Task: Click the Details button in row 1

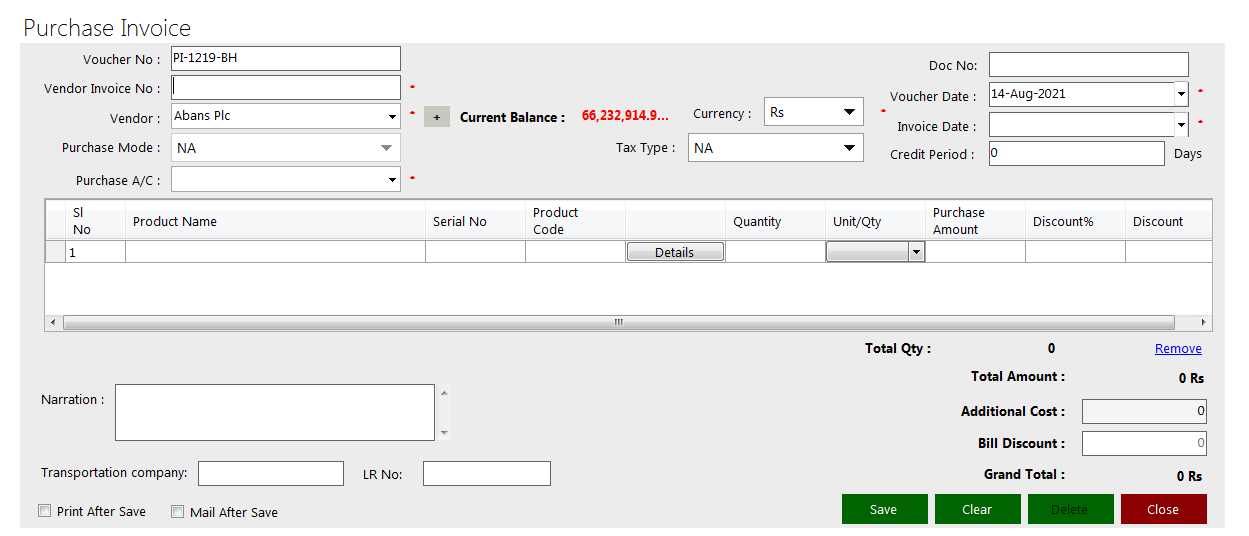Action: tap(675, 253)
